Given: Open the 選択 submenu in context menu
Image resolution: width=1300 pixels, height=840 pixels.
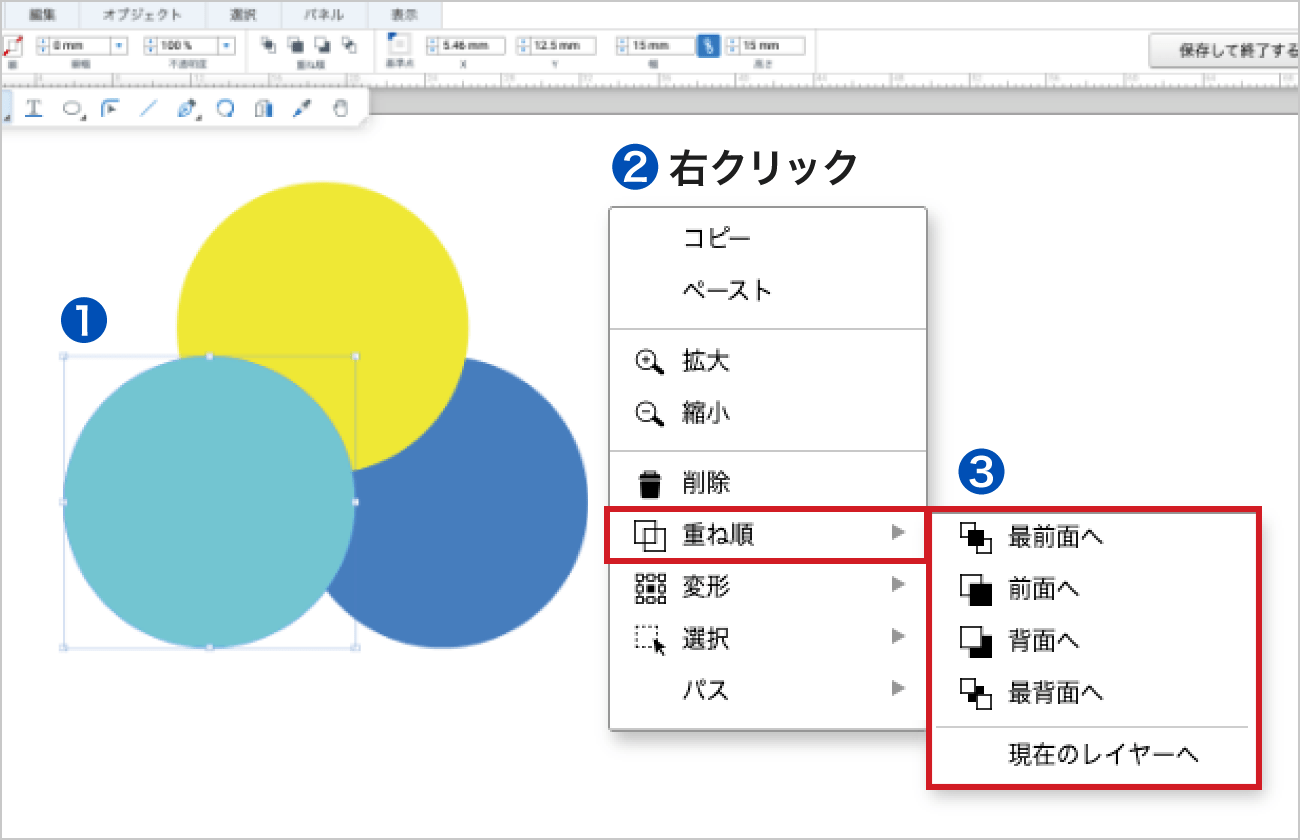Looking at the screenshot, I should 767,638.
